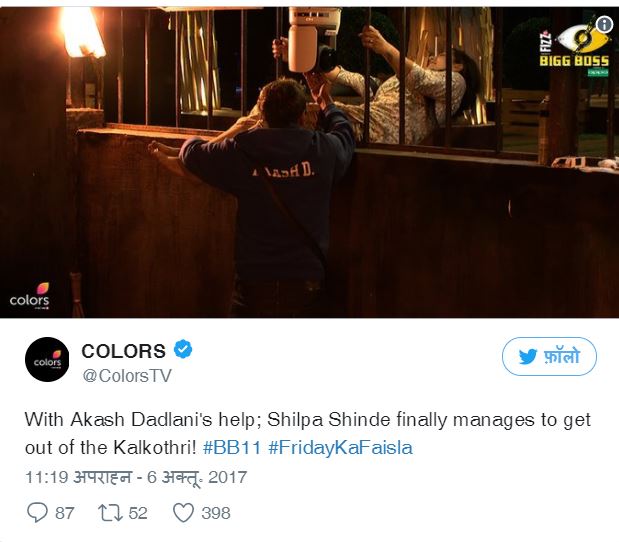Click the colors watermark logo in photo
The height and width of the screenshot is (542, 619).
click(x=30, y=295)
